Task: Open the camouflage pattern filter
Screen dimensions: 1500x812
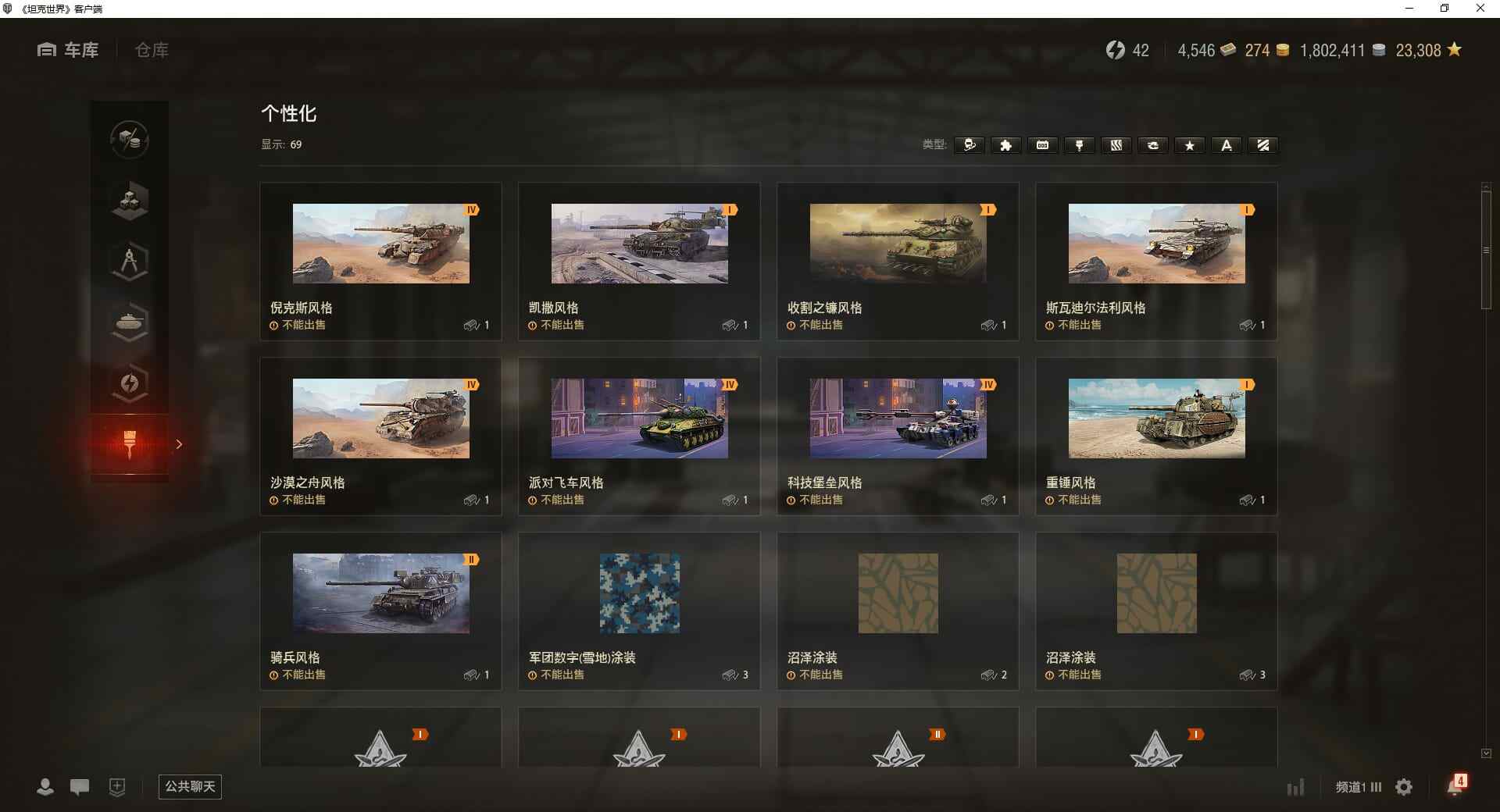Action: [1116, 145]
